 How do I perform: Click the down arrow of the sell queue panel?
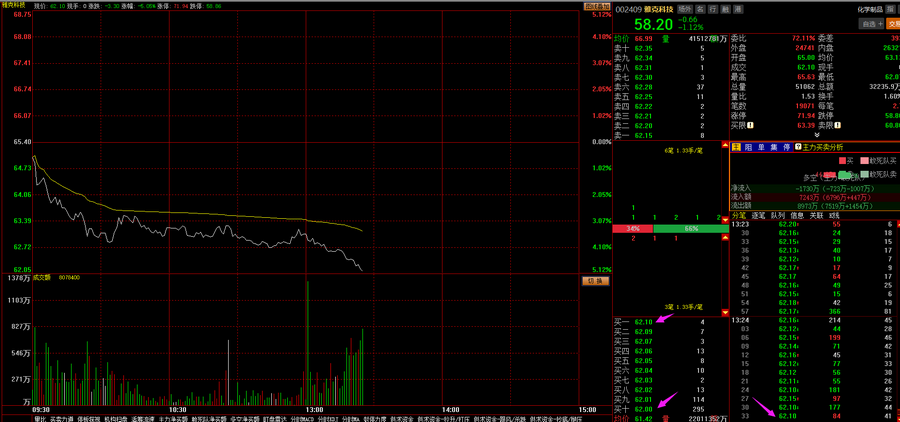point(725,220)
